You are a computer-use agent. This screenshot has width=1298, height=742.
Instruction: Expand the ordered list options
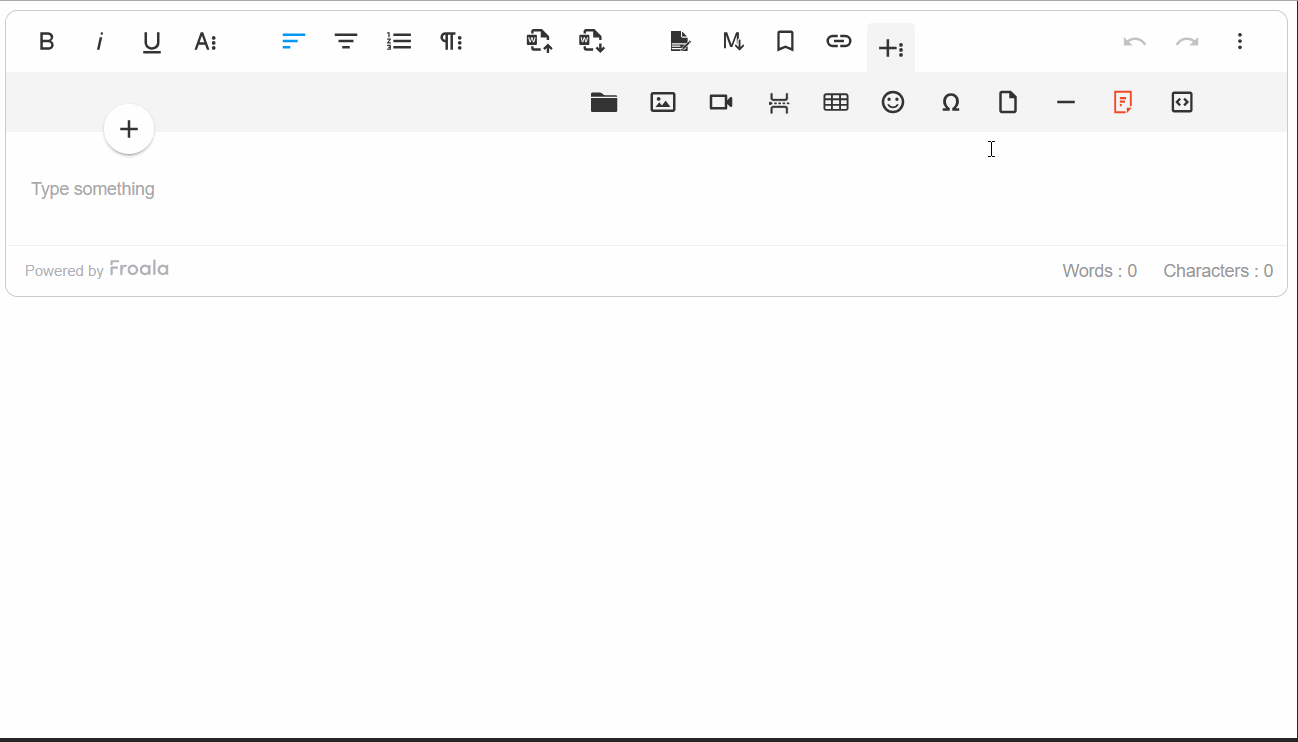coord(398,41)
